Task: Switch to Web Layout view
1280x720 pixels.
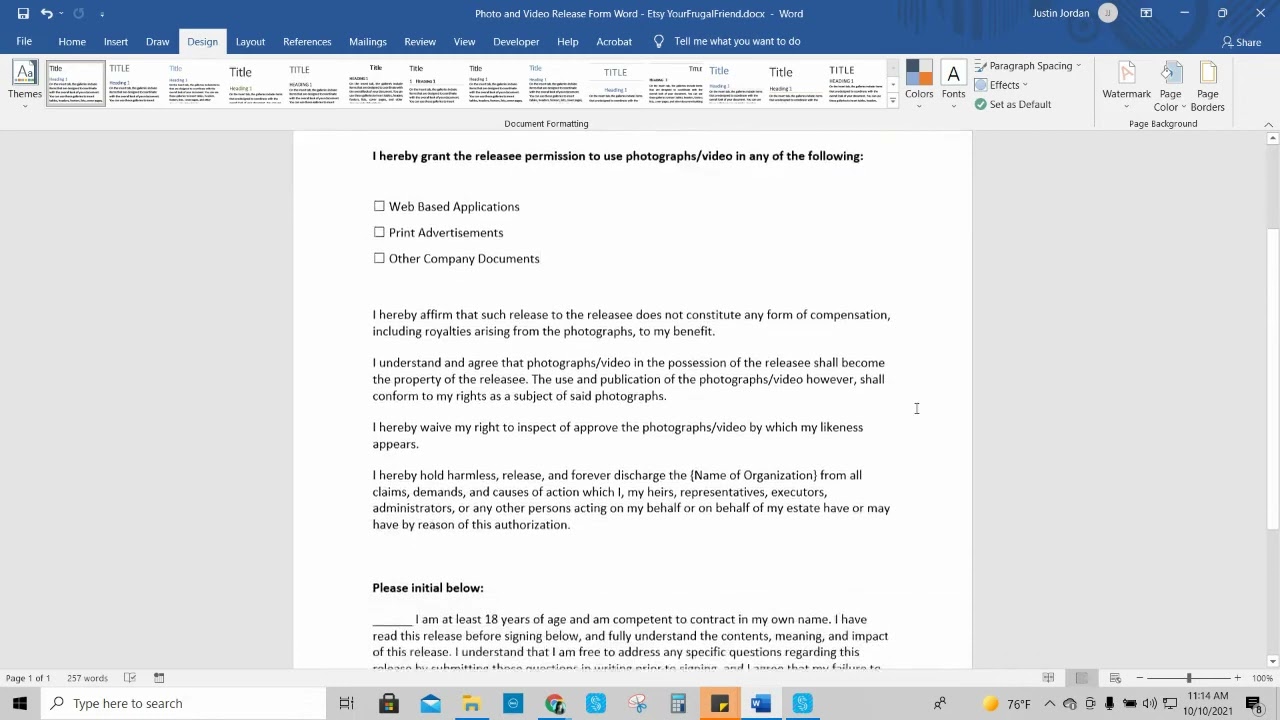Action: [x=1115, y=678]
